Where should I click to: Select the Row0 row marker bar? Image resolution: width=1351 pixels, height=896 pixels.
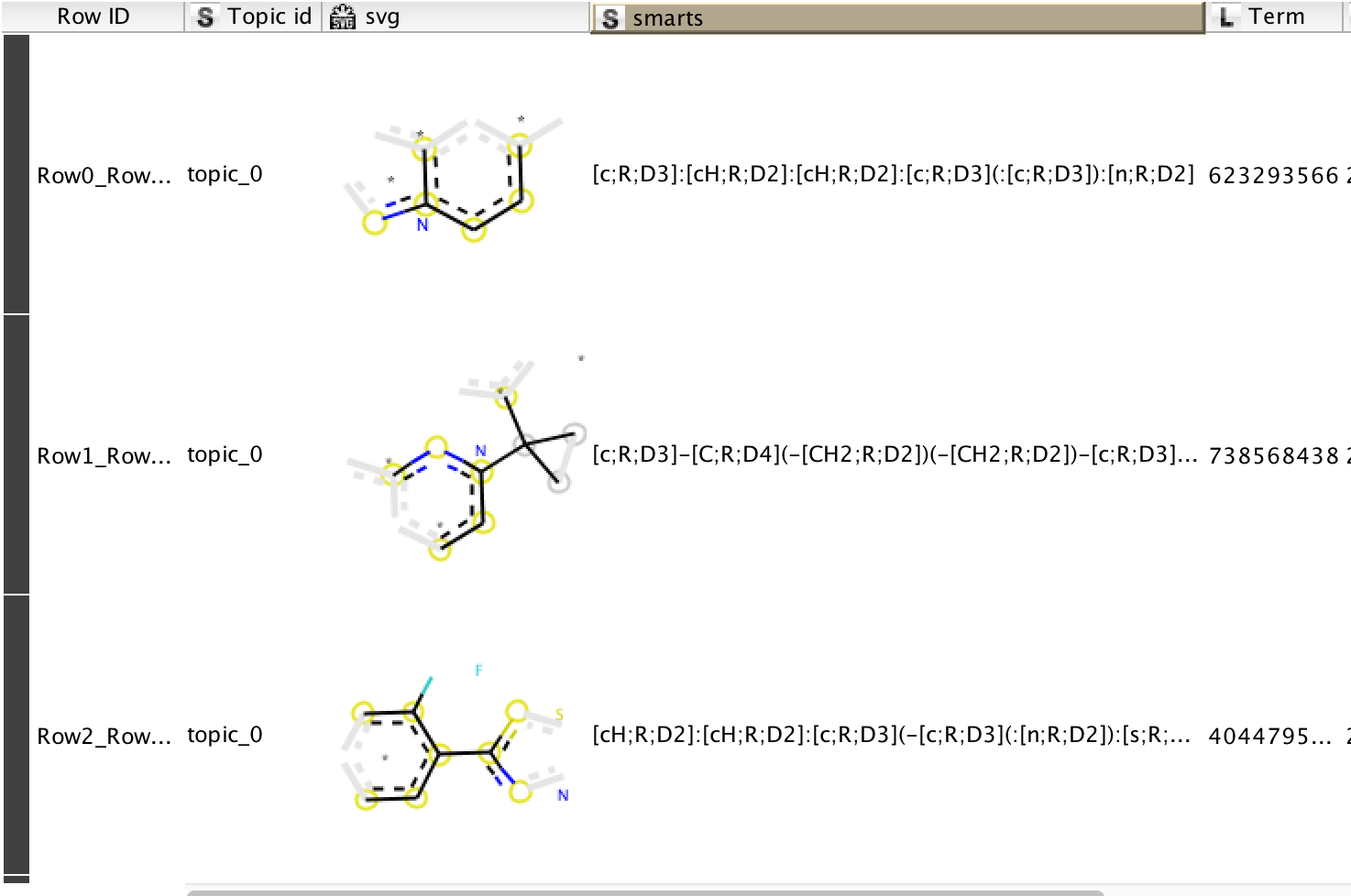tap(15, 174)
